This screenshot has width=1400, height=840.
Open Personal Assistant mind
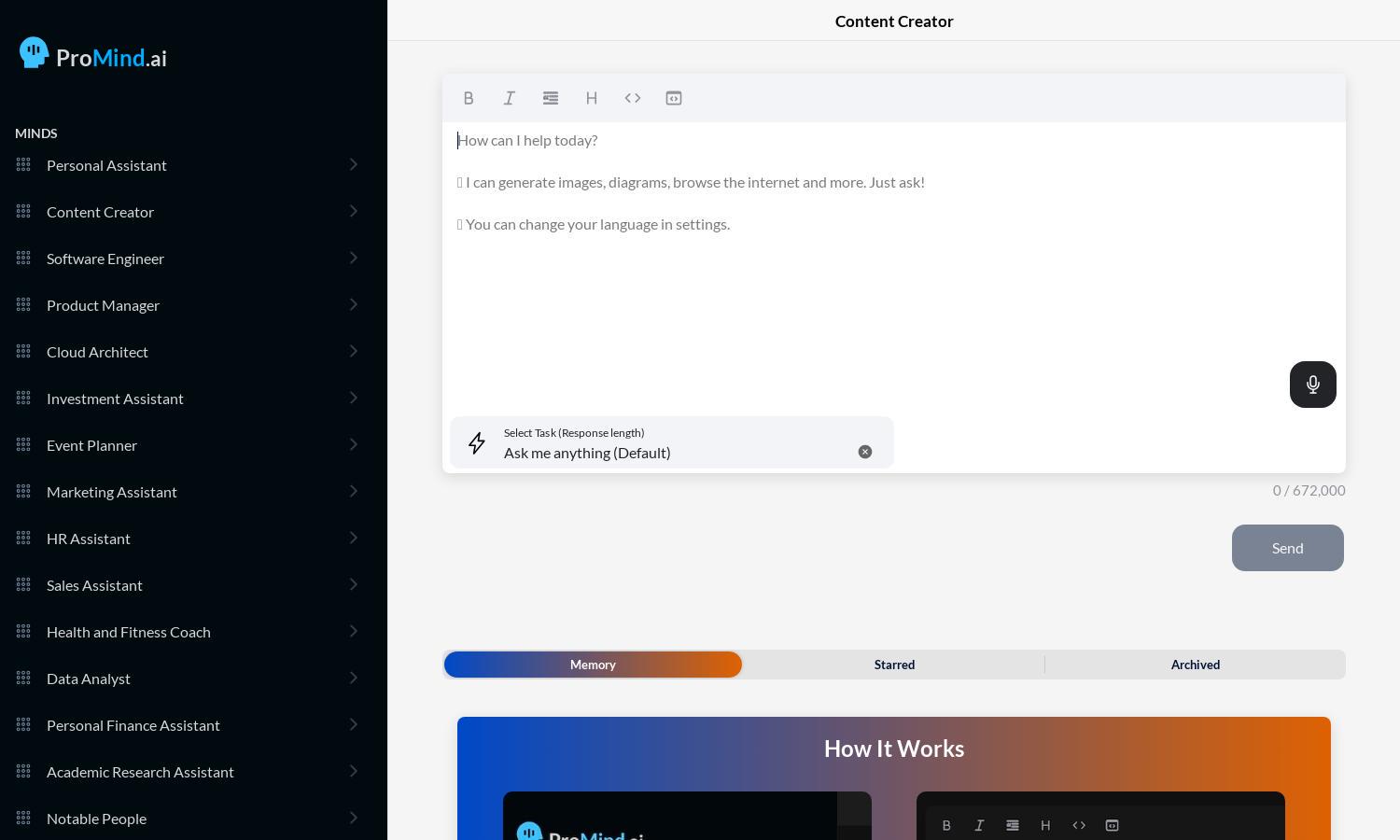point(106,165)
